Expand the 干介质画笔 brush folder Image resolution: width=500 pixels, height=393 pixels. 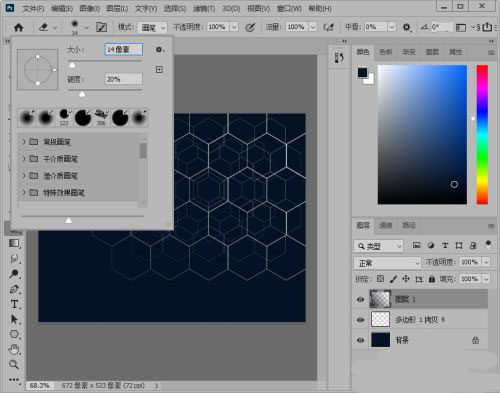(x=24, y=159)
